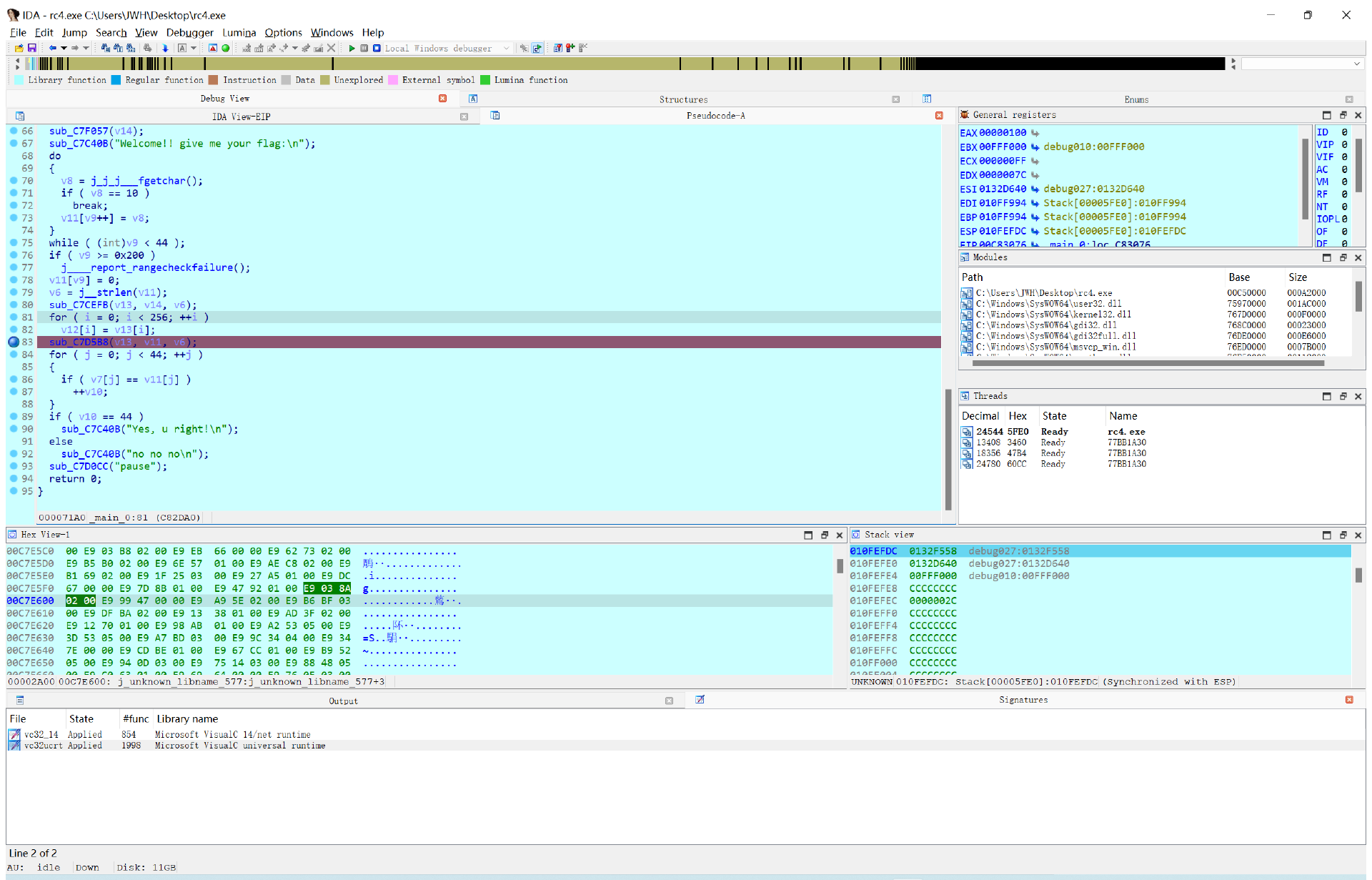Viewport: 1372px width, 880px height.
Task: Maximize the General registers panel
Action: click(x=1326, y=115)
